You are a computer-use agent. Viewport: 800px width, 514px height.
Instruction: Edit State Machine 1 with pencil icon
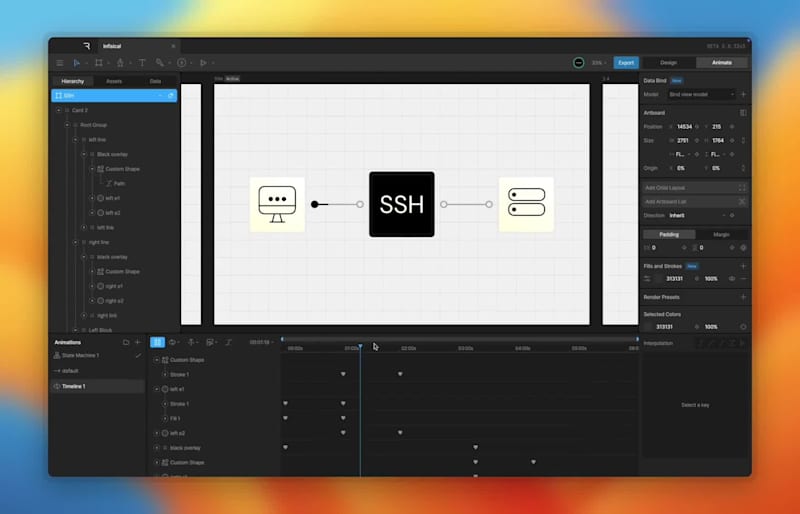click(x=138, y=355)
